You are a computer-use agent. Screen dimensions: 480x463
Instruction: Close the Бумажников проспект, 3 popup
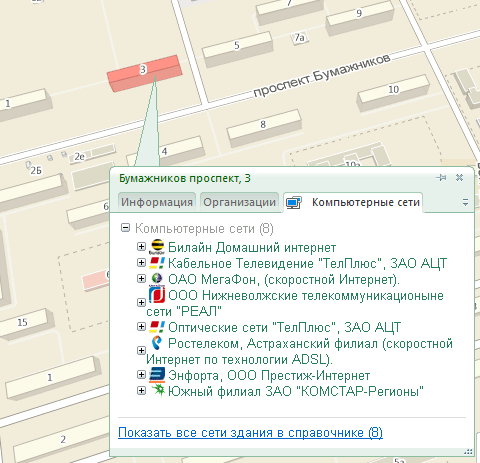coord(460,177)
